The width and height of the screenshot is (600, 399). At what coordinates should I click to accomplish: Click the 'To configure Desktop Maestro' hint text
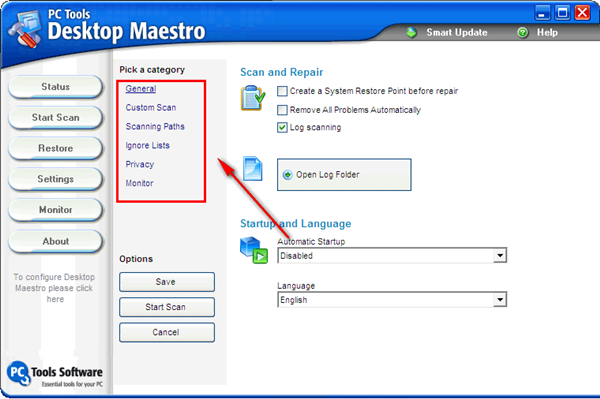tap(54, 288)
